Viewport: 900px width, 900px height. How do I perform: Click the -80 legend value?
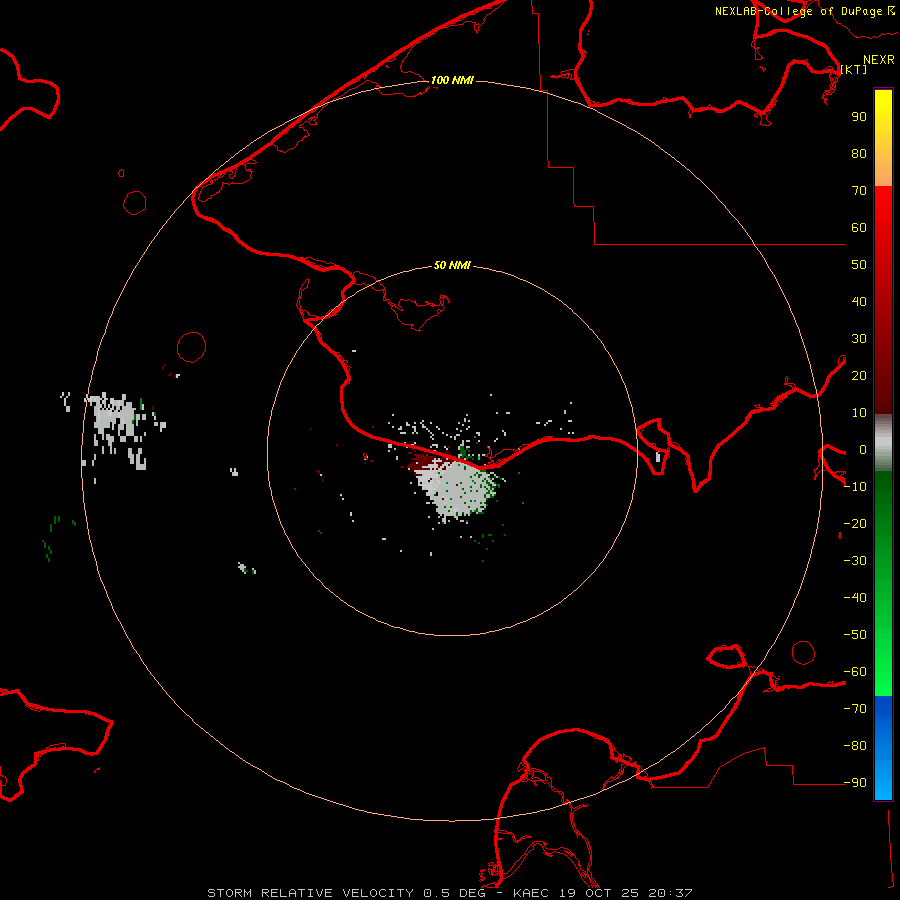click(x=855, y=746)
